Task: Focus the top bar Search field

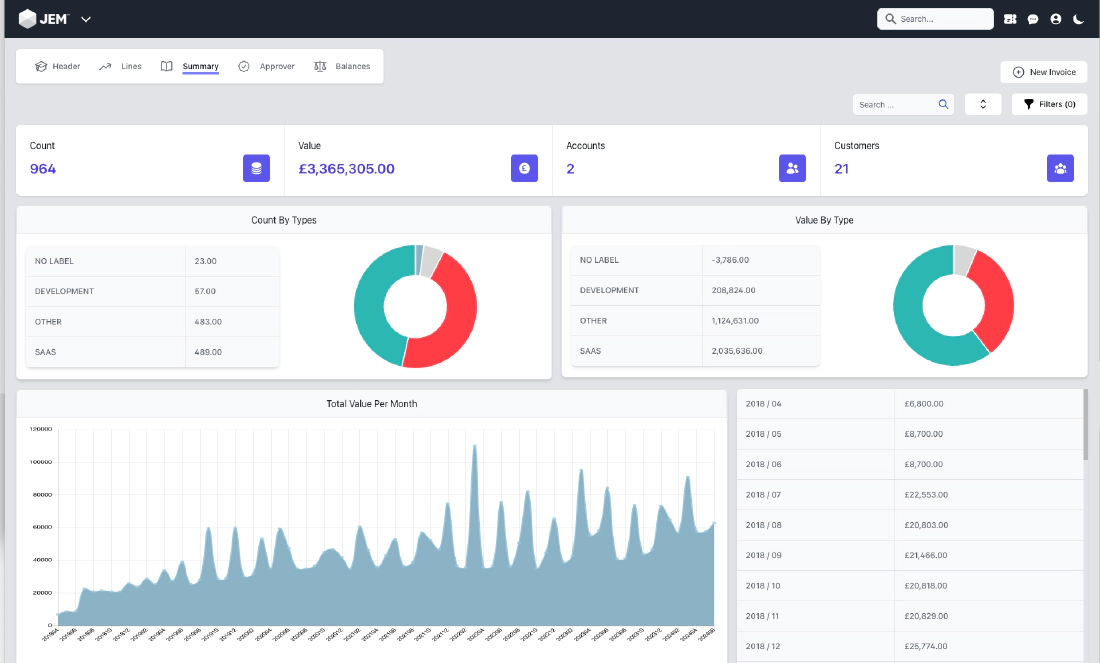Action: point(935,19)
